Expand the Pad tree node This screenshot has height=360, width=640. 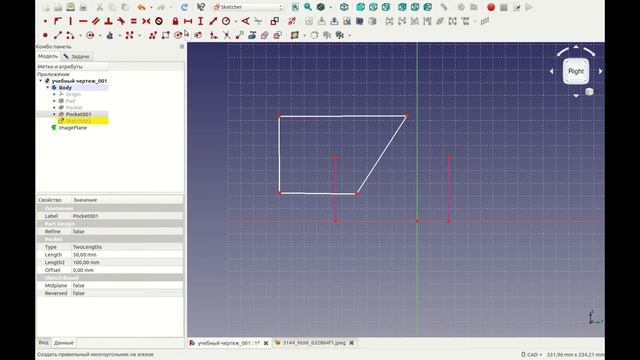point(54,101)
